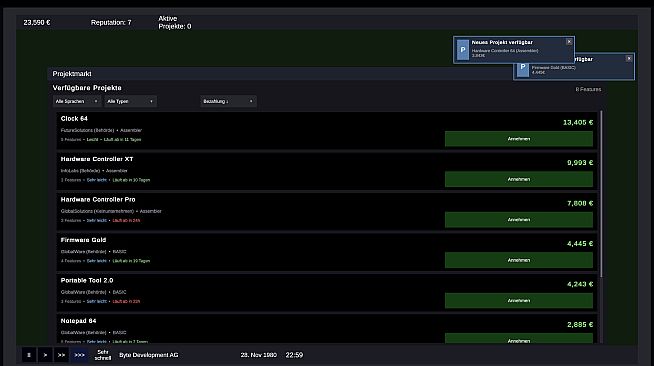Click the P icon in Hardware Controller 64 notification
654x366 pixels.
point(463,50)
